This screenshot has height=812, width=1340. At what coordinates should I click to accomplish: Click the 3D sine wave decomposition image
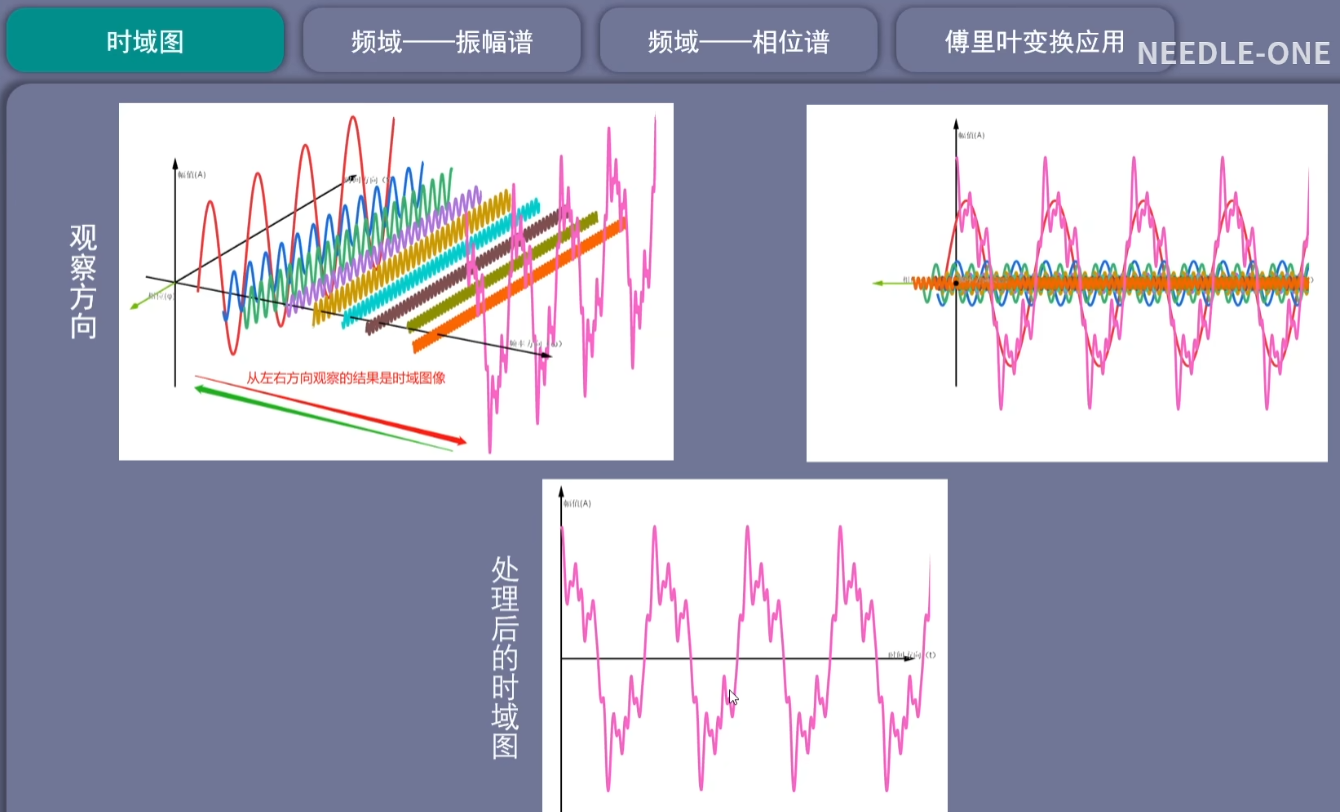396,281
